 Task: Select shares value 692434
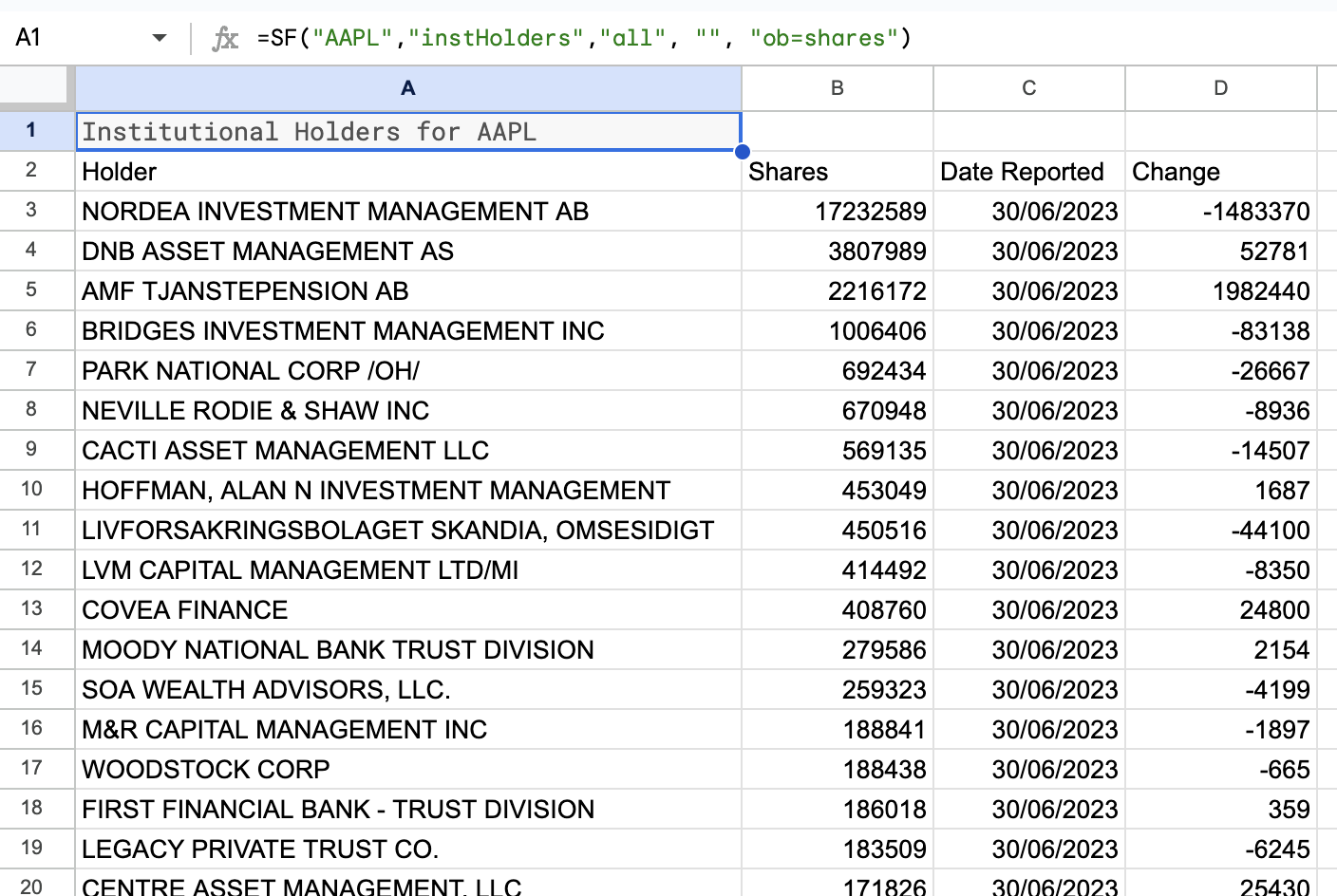[838, 371]
